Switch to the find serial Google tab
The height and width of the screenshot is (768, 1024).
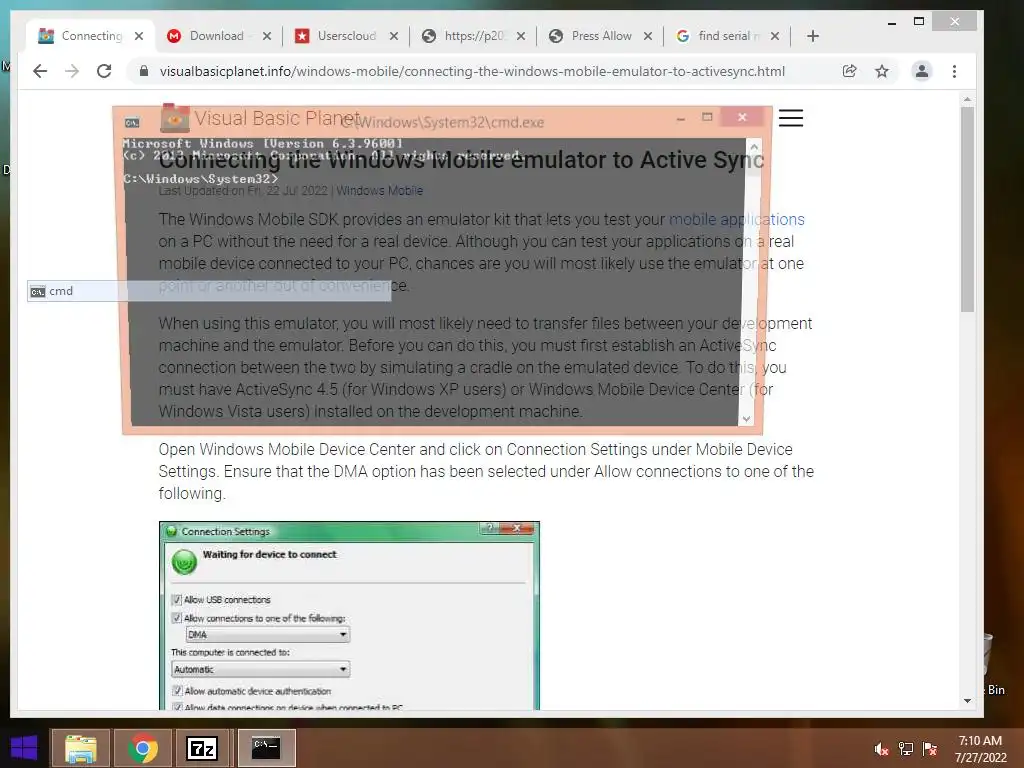tap(726, 36)
